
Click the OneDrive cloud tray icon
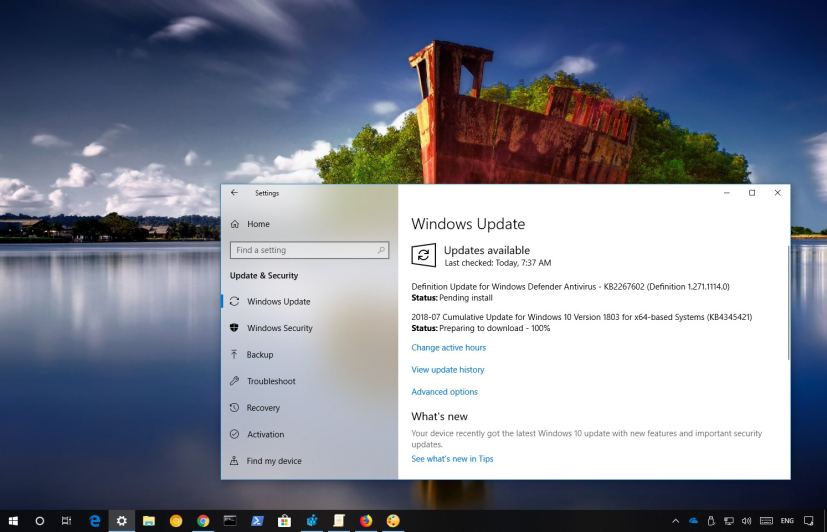click(x=694, y=521)
